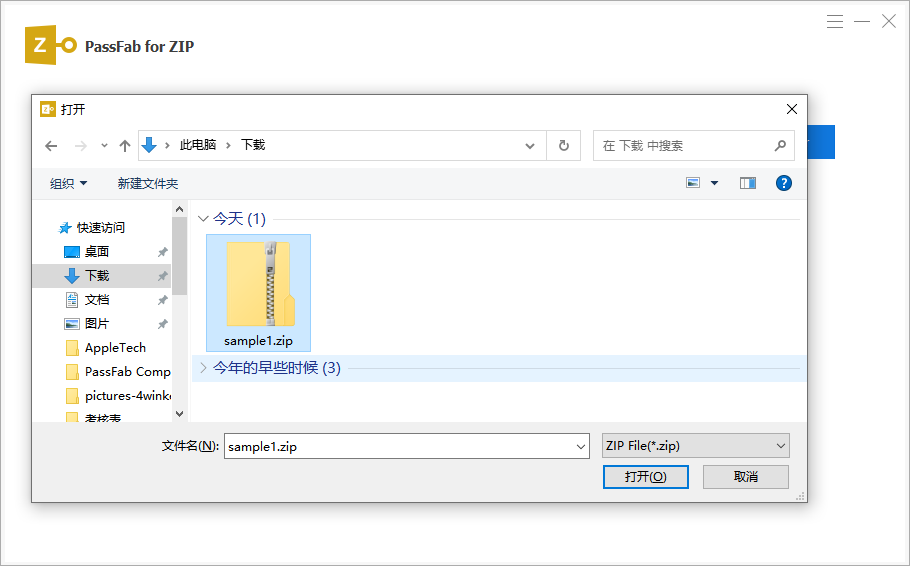Click sidebar scrollbar up arrow
Screen dimensions: 910x566
click(179, 209)
